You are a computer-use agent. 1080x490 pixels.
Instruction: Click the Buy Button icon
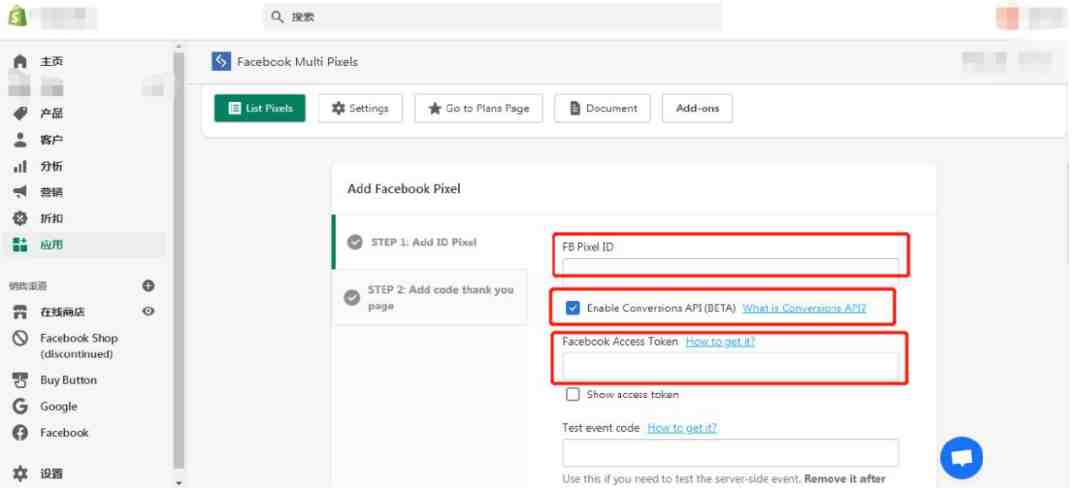tap(20, 380)
